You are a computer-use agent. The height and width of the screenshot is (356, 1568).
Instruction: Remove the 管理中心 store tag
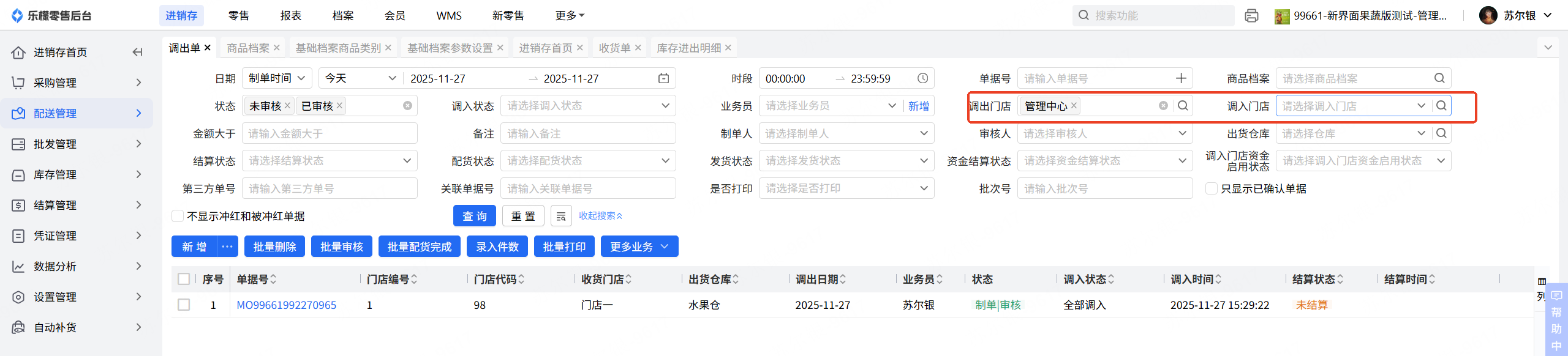point(1074,106)
